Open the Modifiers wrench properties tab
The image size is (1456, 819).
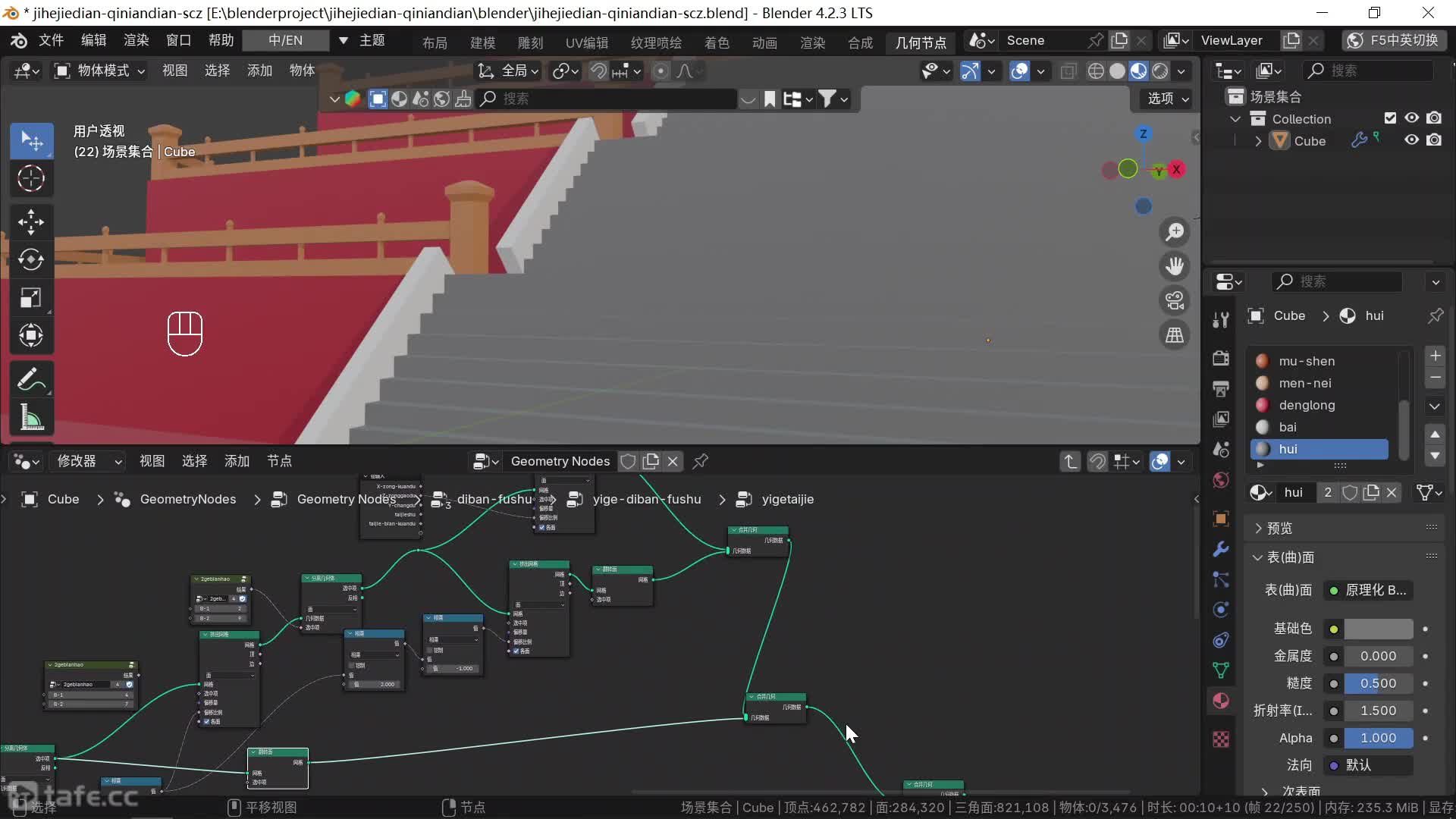1221,549
